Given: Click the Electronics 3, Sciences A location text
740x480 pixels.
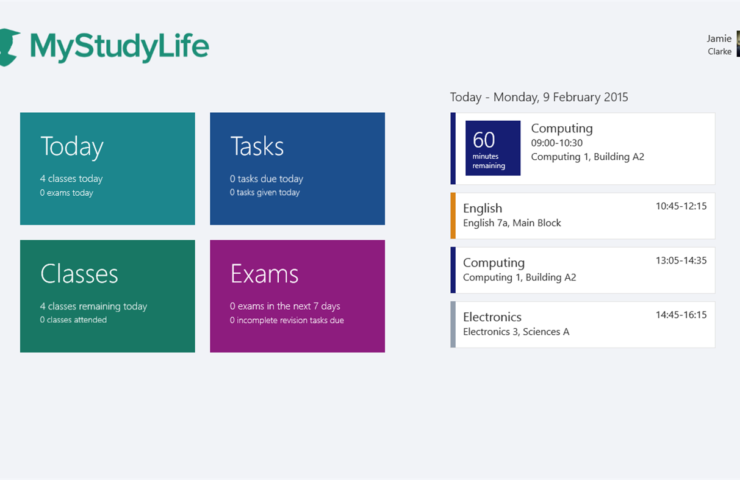Looking at the screenshot, I should tap(516, 332).
